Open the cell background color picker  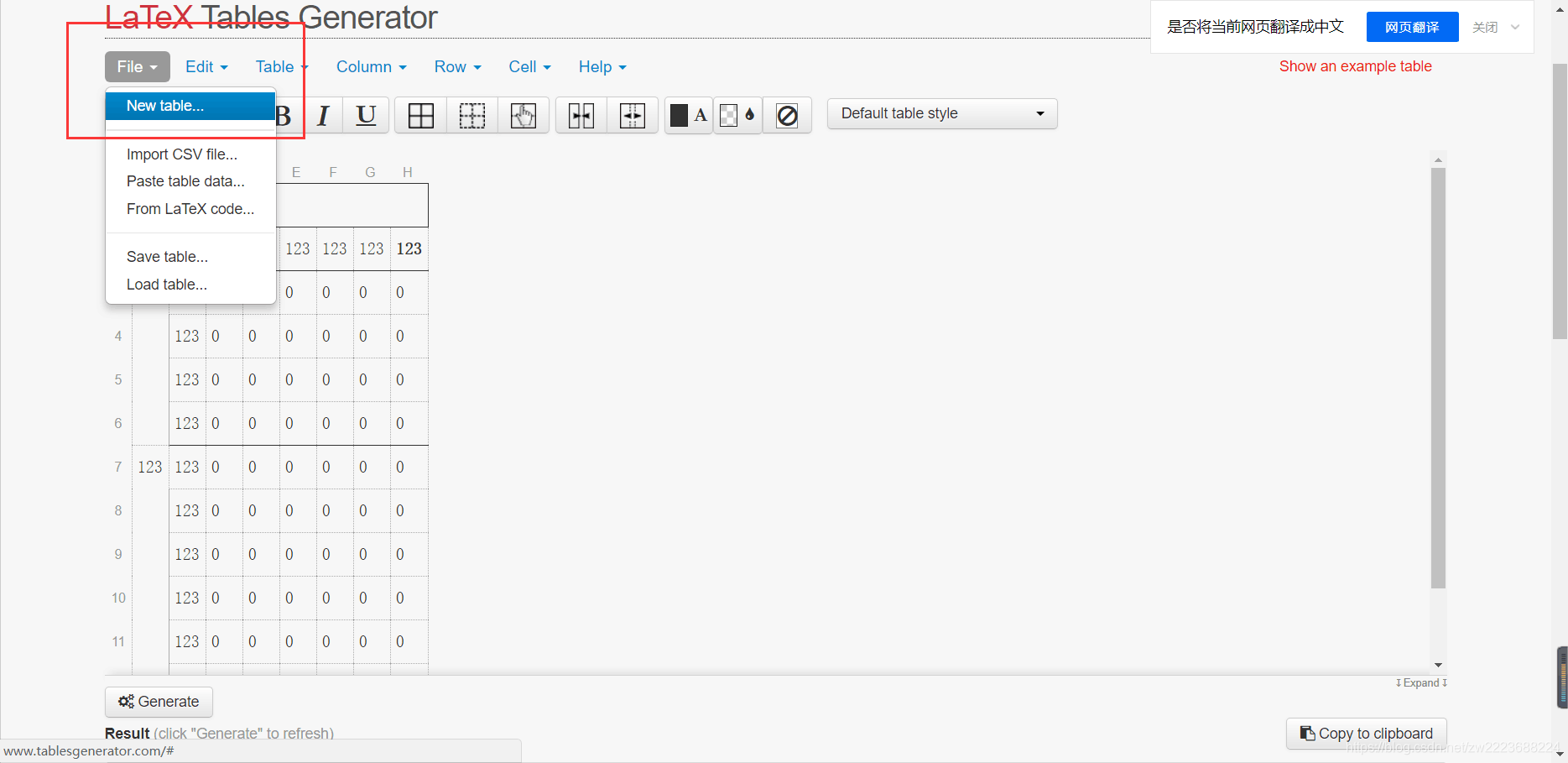738,116
